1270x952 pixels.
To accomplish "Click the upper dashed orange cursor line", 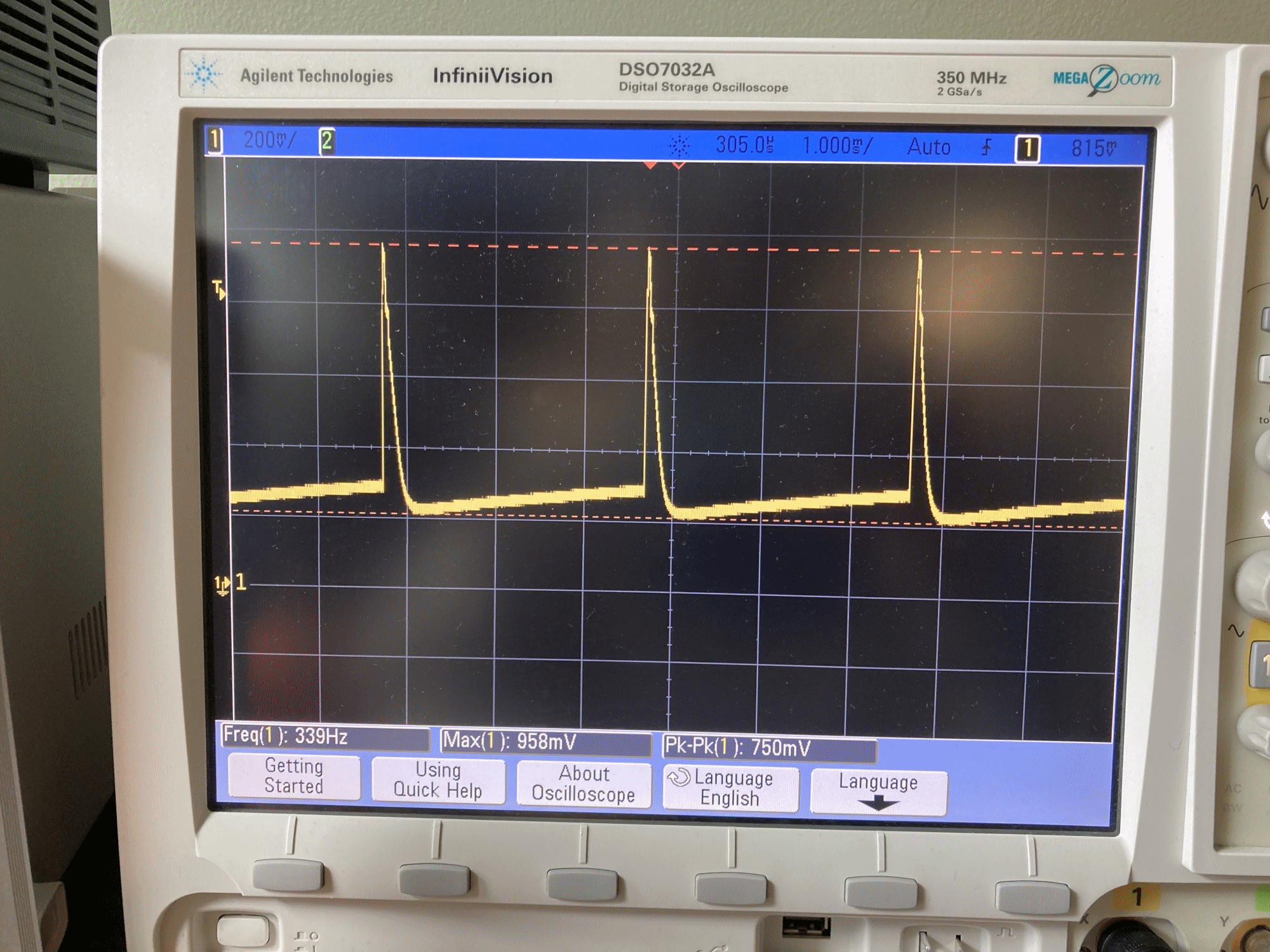I will point(683,248).
